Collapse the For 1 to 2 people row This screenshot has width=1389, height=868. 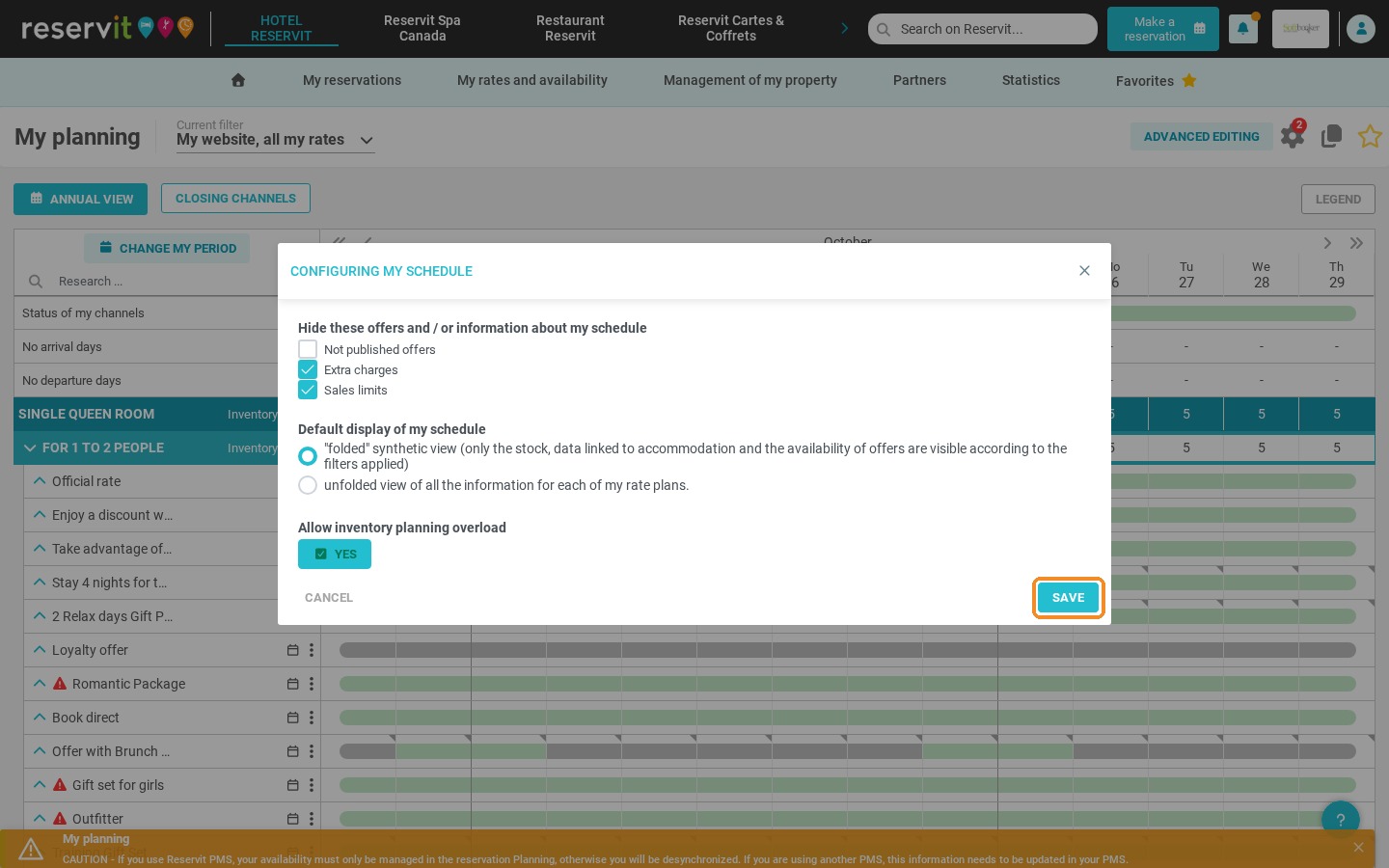(x=30, y=448)
